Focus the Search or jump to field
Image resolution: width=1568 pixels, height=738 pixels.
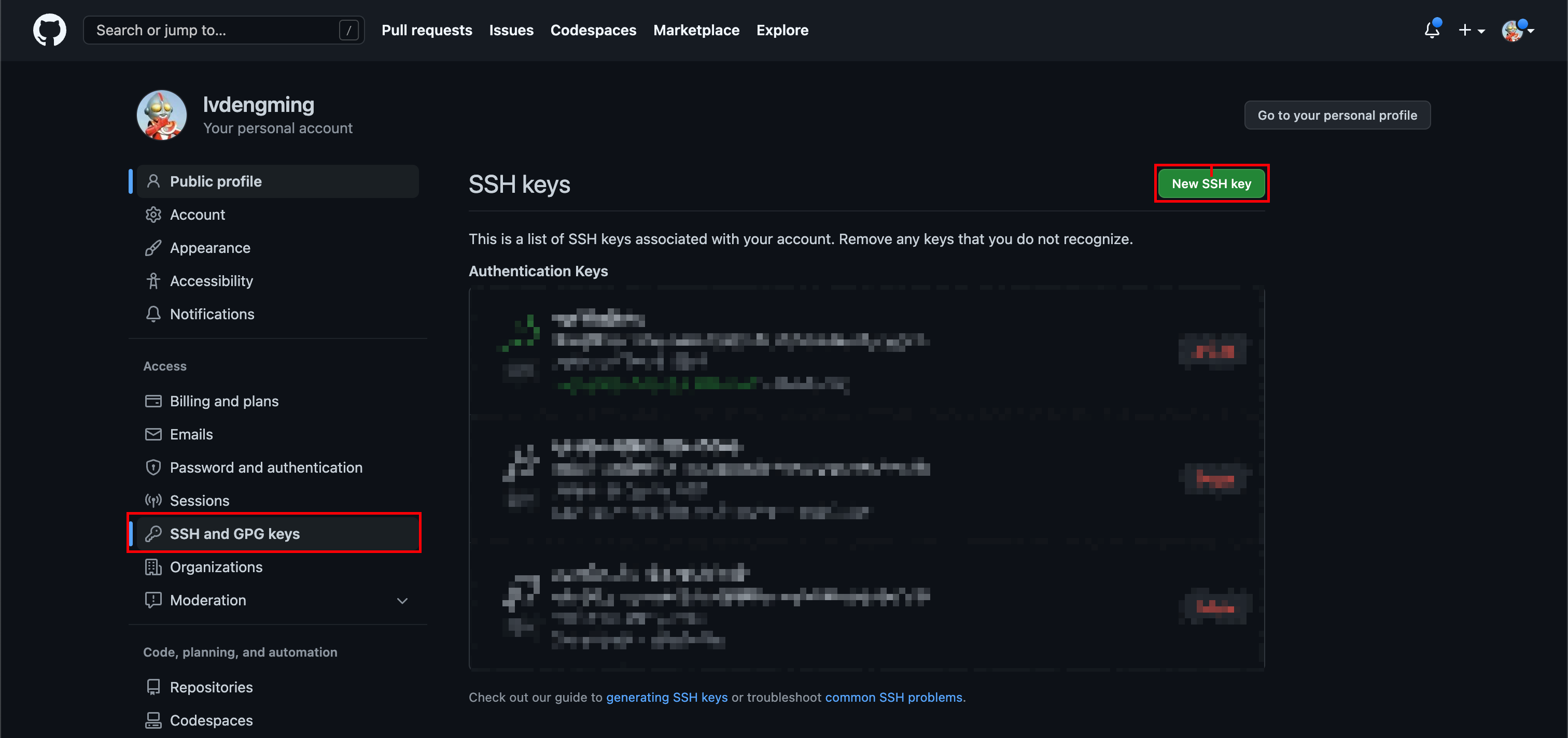213,30
